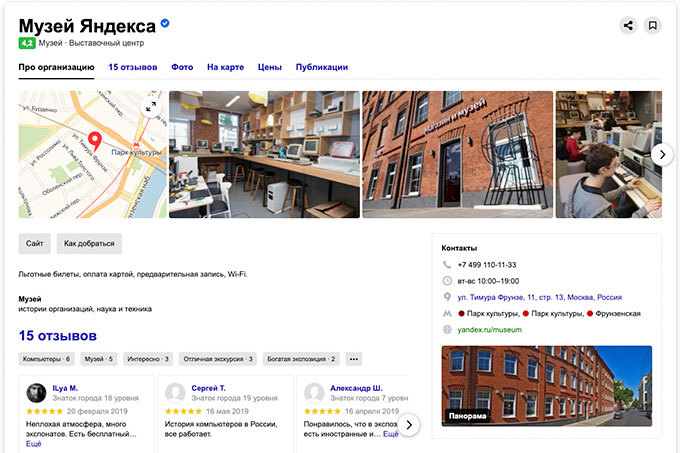This screenshot has width=680, height=453.
Task: Switch to the Фото tab
Action: 182,67
